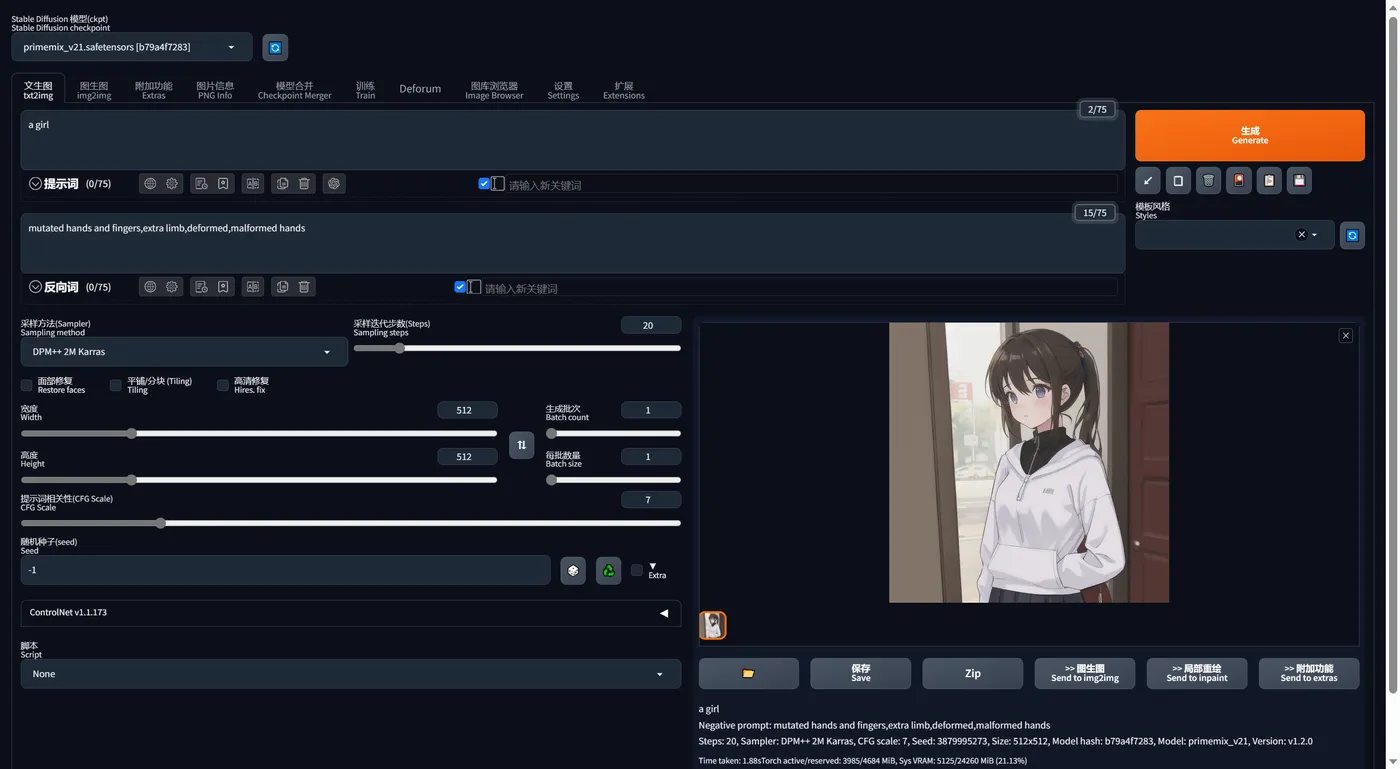Viewport: 1400px width, 769px height.
Task: Refresh the Stable Diffusion checkpoint list
Action: (275, 47)
